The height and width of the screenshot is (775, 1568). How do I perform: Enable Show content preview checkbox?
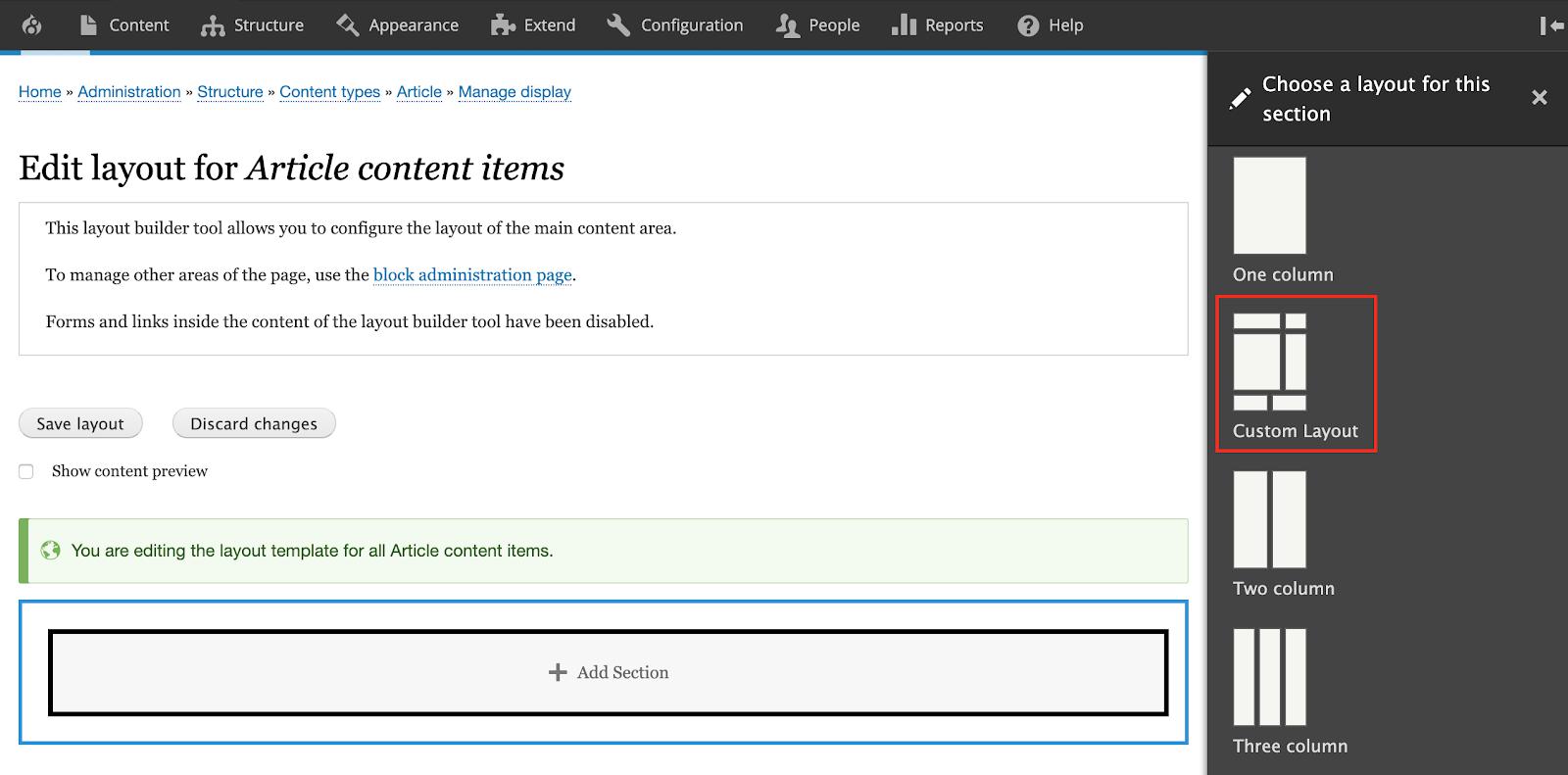coord(26,471)
